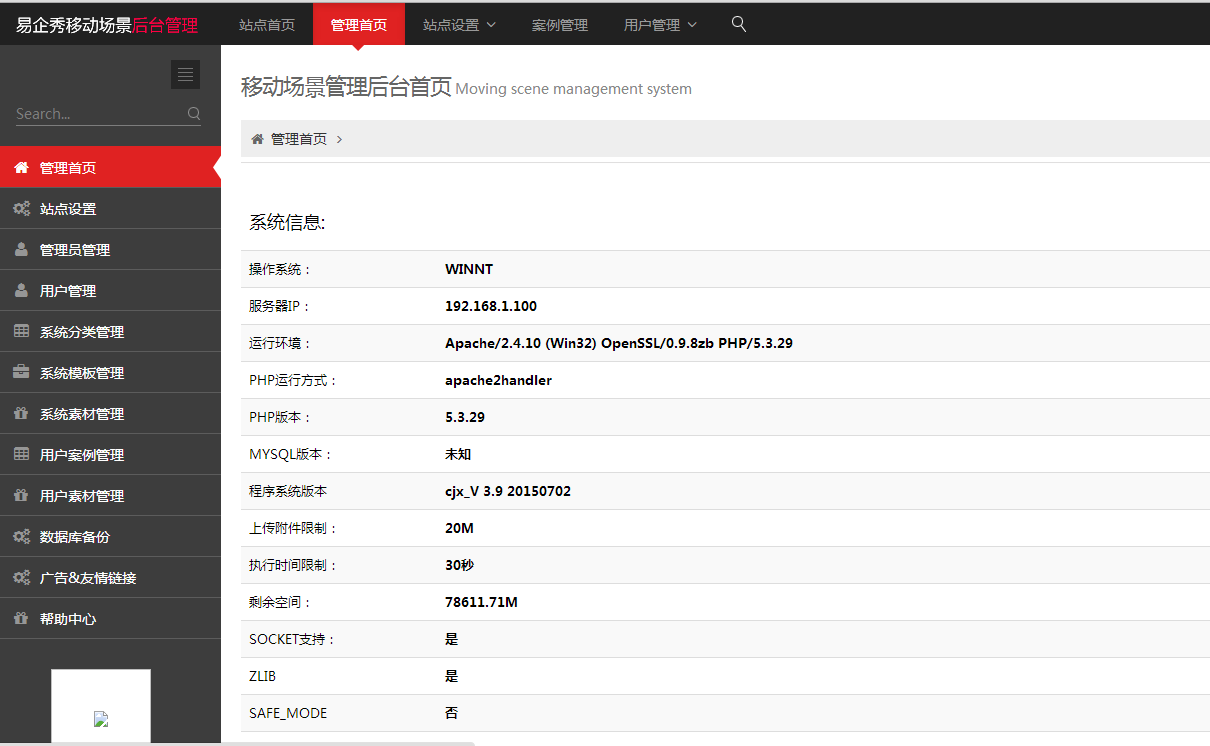Click table icon beside 系统分类管理
1210x746 pixels.
[x=21, y=332]
